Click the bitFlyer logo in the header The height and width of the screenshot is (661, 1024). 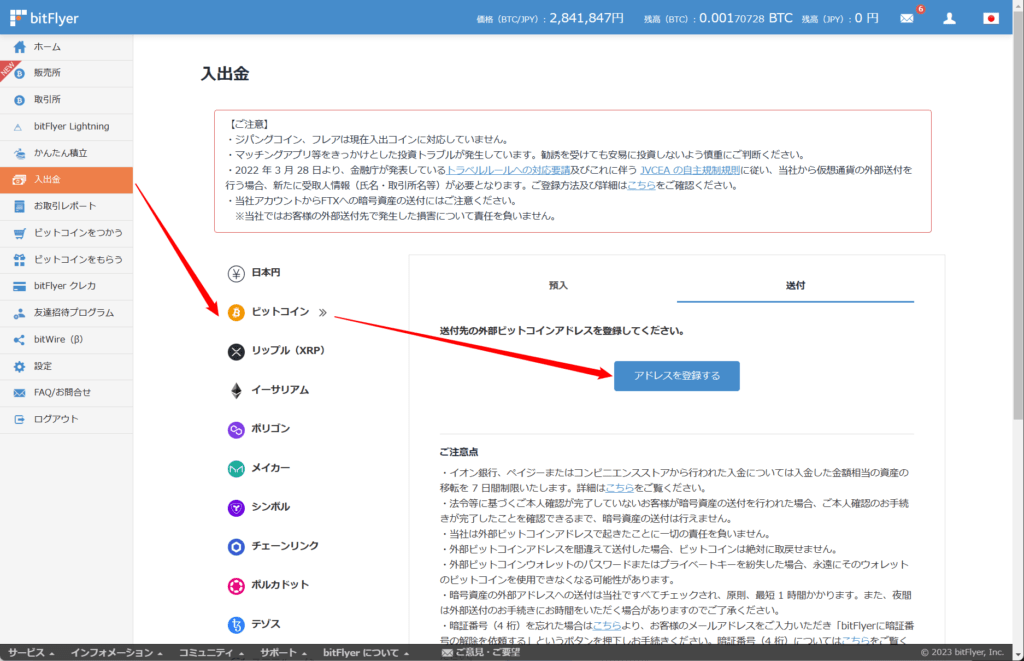click(x=44, y=18)
